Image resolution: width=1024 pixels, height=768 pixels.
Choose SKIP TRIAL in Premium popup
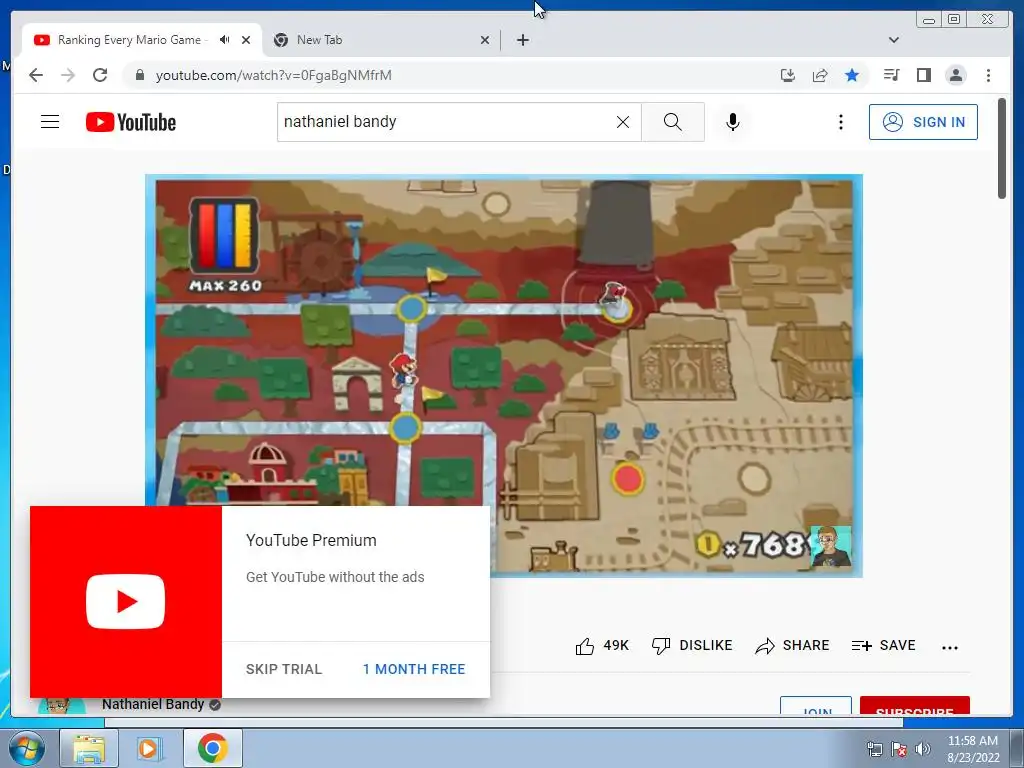point(284,669)
